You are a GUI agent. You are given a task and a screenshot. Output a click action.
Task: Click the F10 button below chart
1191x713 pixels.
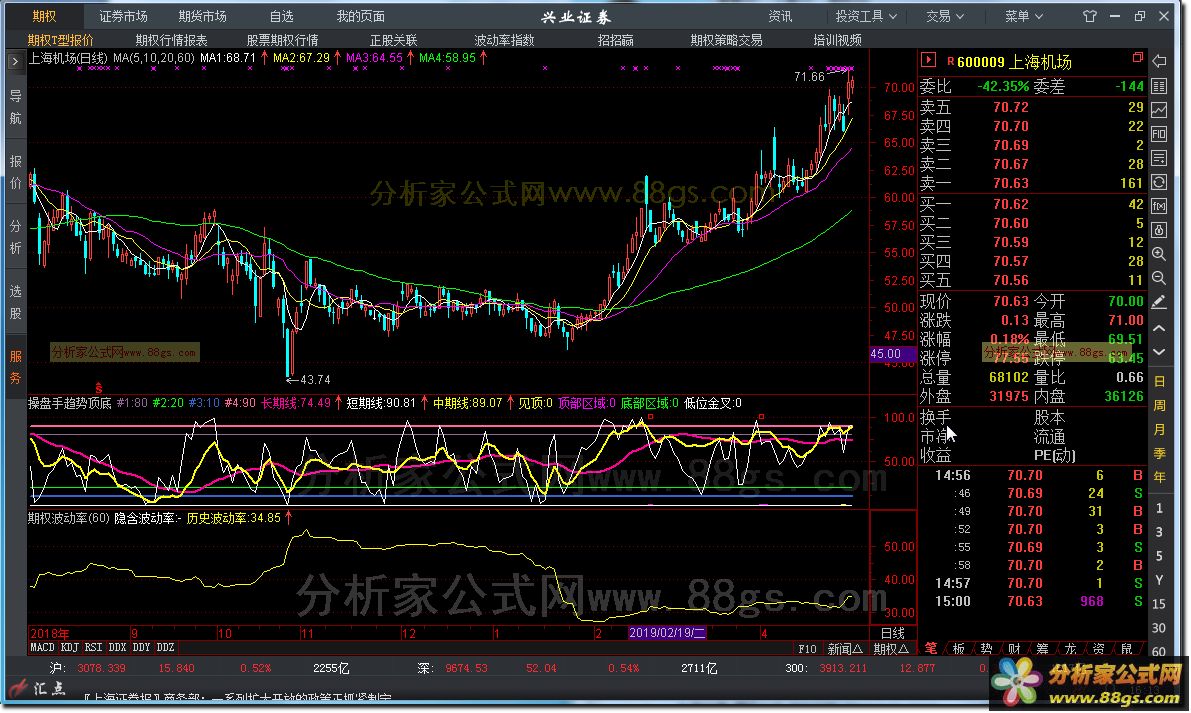pyautogui.click(x=807, y=648)
